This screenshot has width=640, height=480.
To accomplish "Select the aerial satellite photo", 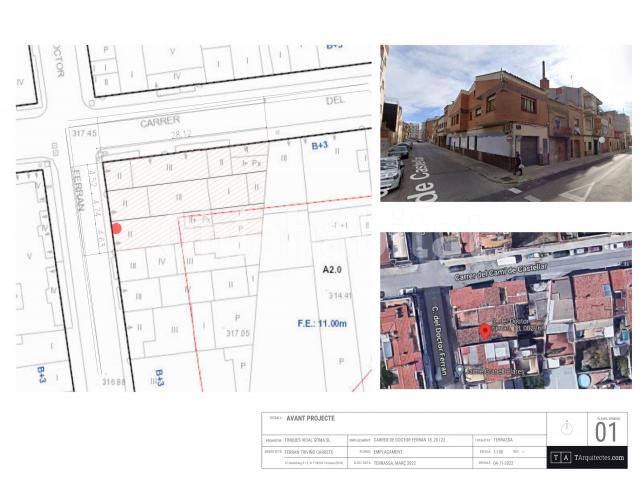I will click(505, 310).
